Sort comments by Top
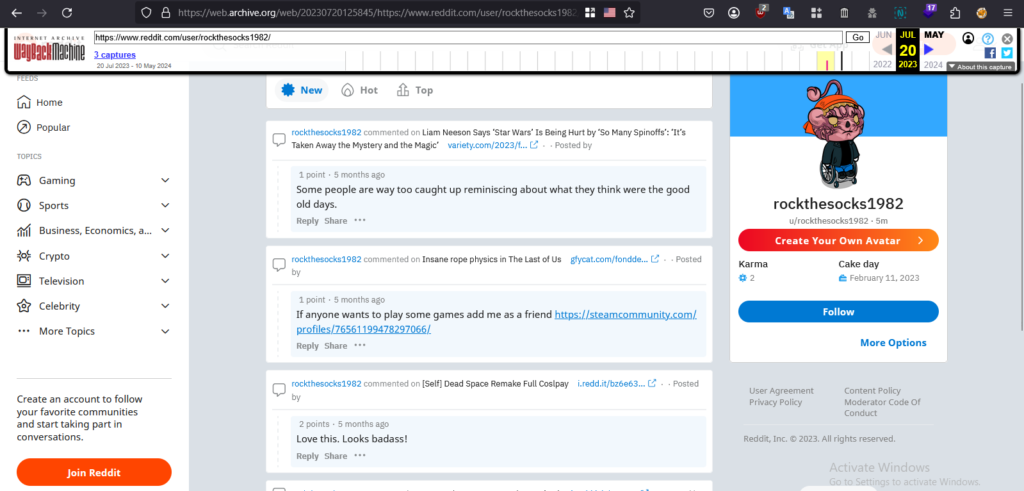The width and height of the screenshot is (1024, 491). click(x=415, y=90)
